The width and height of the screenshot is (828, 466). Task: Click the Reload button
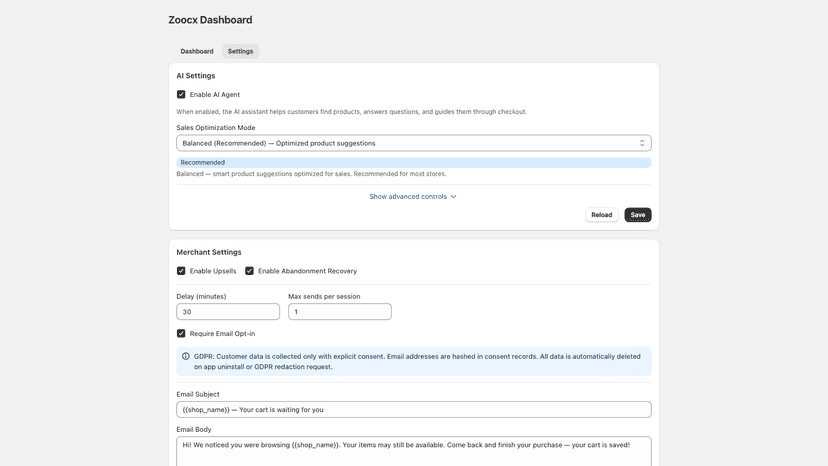[601, 215]
